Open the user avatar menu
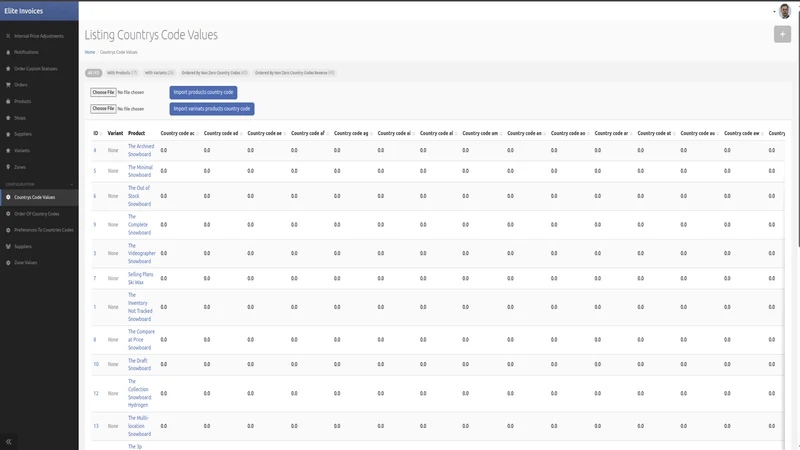The height and width of the screenshot is (450, 800). point(785,11)
